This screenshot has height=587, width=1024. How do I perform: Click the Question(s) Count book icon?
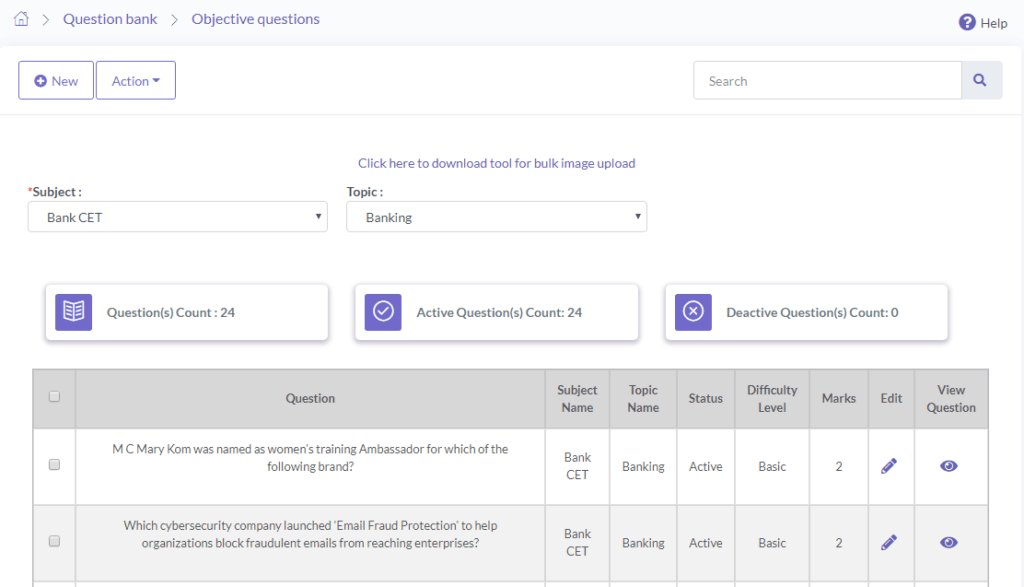(x=74, y=312)
